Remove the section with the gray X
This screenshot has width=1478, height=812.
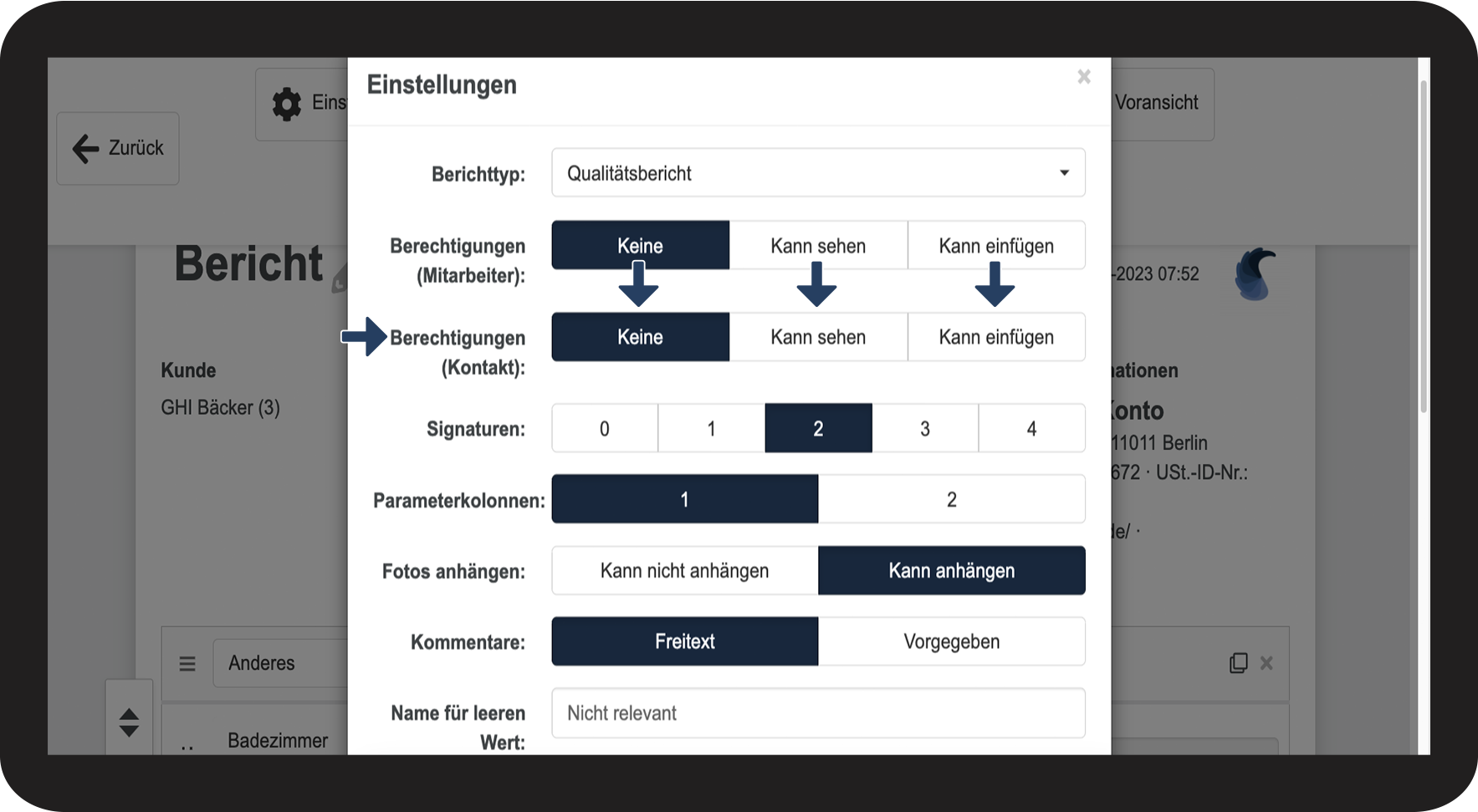click(x=1266, y=663)
